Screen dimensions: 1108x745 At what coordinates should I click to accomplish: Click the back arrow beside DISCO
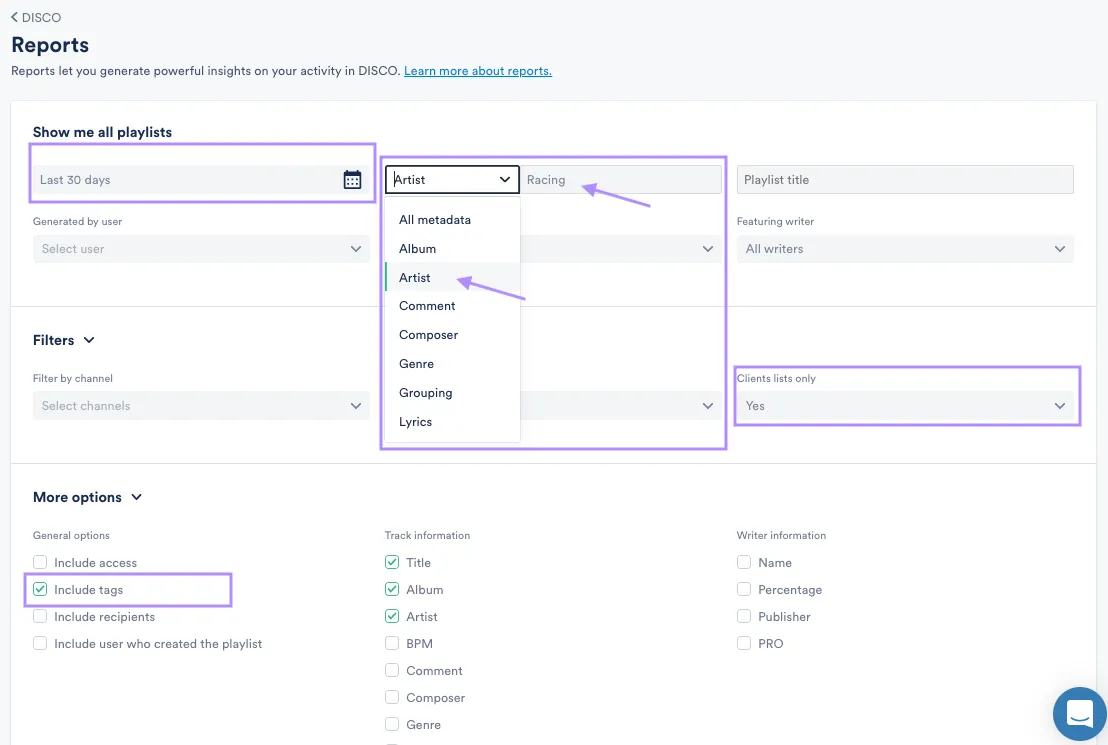(14, 17)
